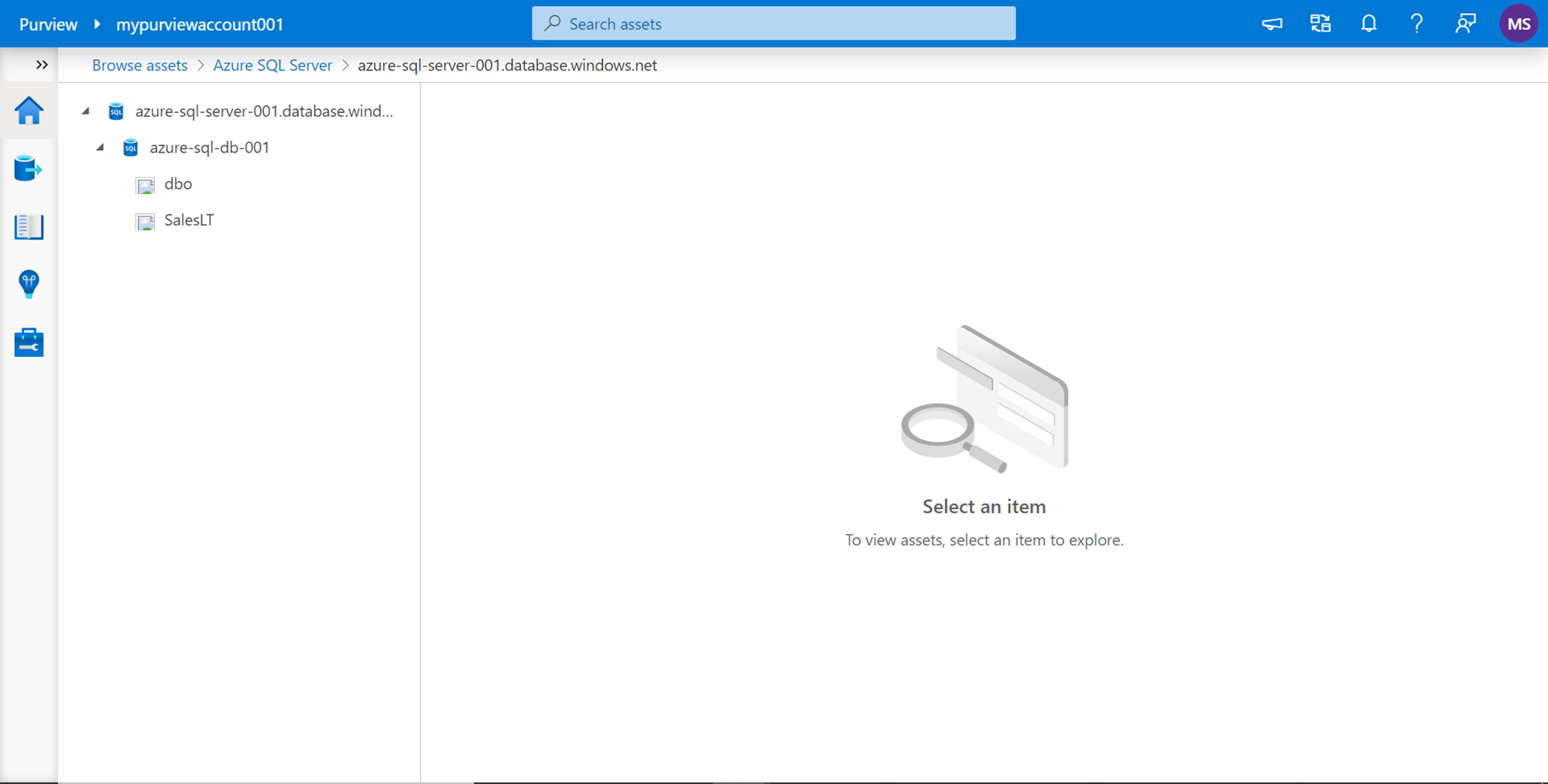1548x784 pixels.
Task: Click the schema icon beside SalesLT
Action: coord(146,221)
